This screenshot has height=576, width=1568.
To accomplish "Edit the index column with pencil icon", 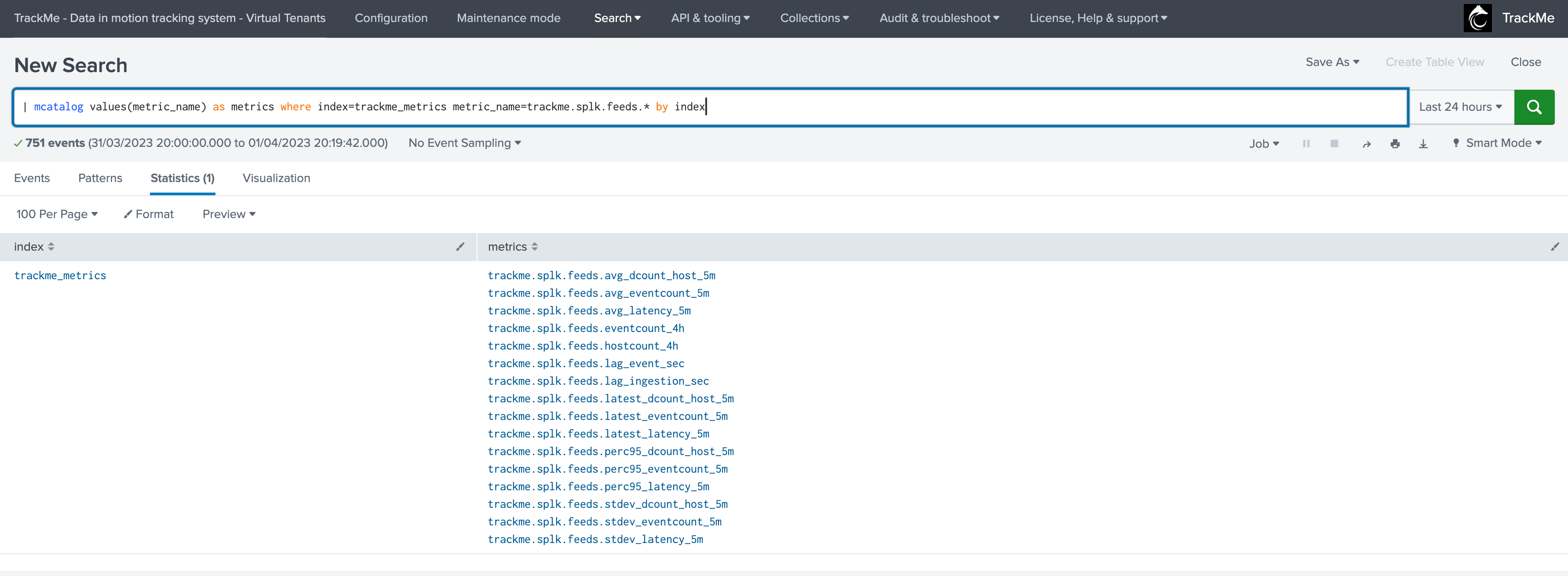I will (x=460, y=247).
